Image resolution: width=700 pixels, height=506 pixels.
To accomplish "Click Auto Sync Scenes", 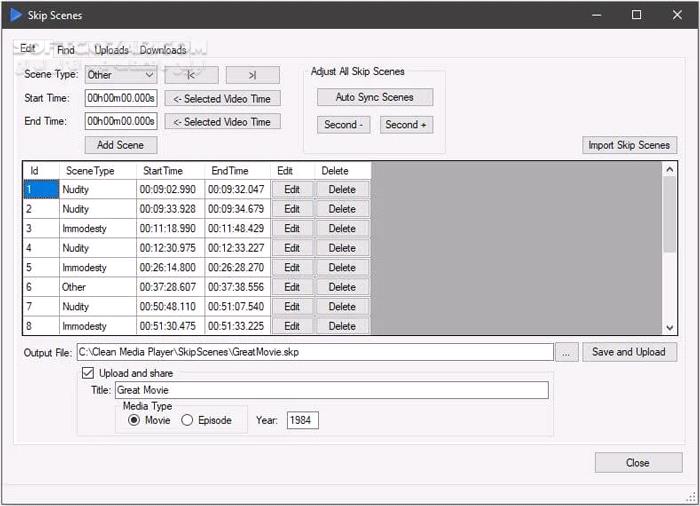I will coord(375,97).
